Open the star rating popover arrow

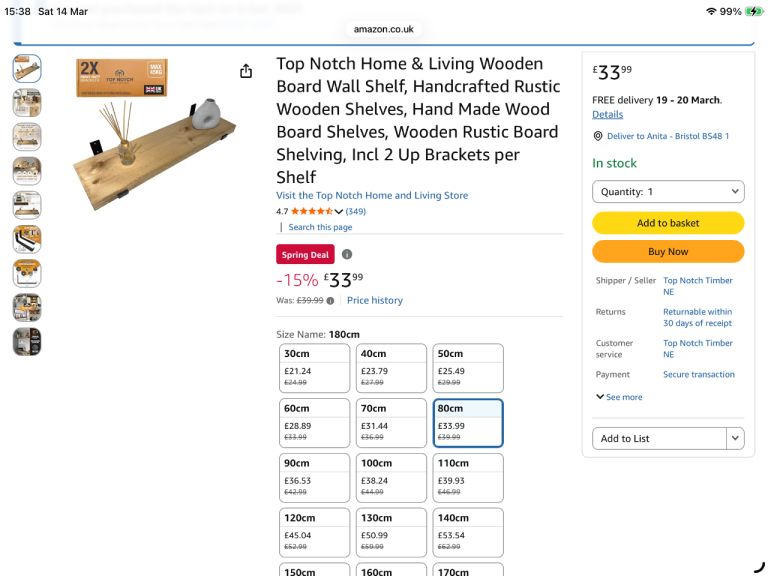[339, 212]
